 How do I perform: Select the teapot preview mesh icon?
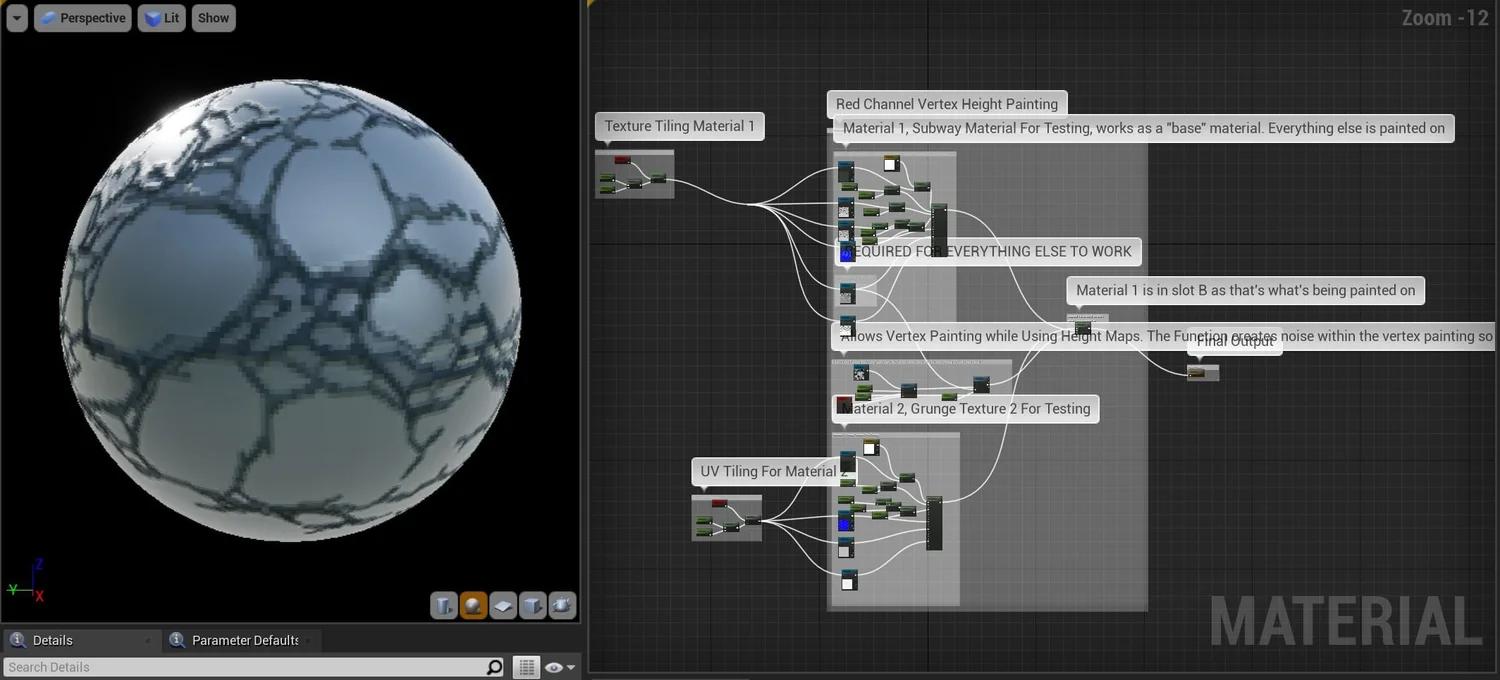click(x=562, y=604)
